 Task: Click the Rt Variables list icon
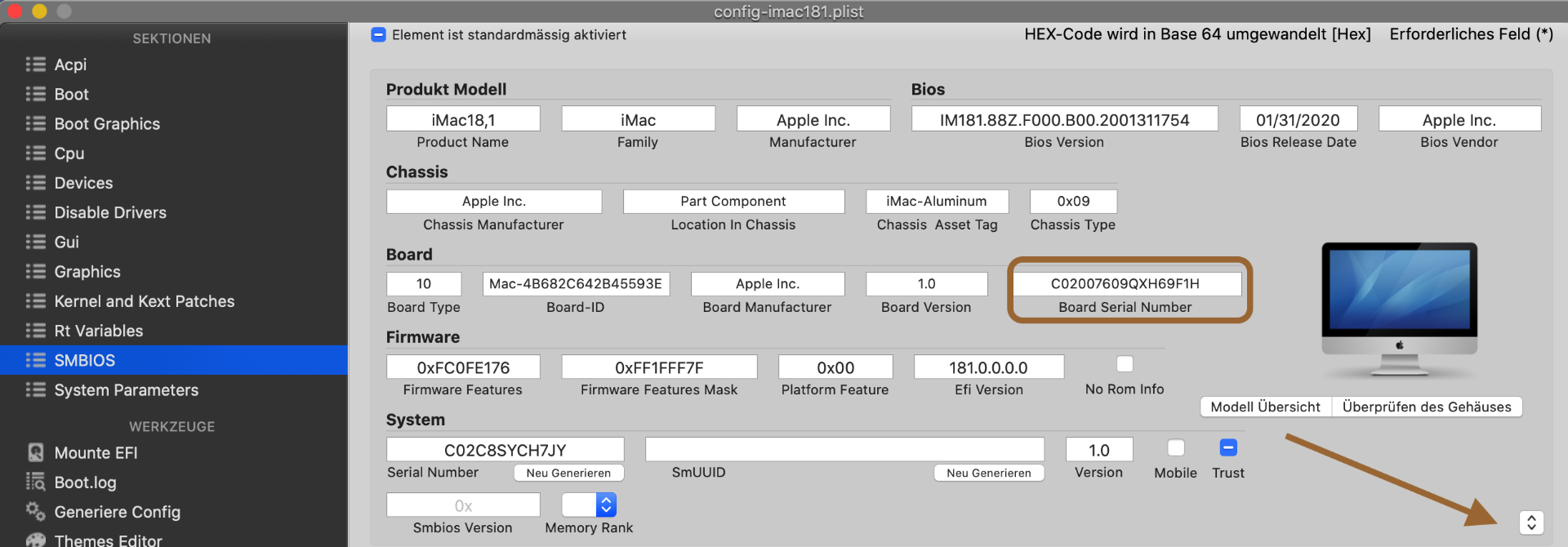tap(35, 331)
